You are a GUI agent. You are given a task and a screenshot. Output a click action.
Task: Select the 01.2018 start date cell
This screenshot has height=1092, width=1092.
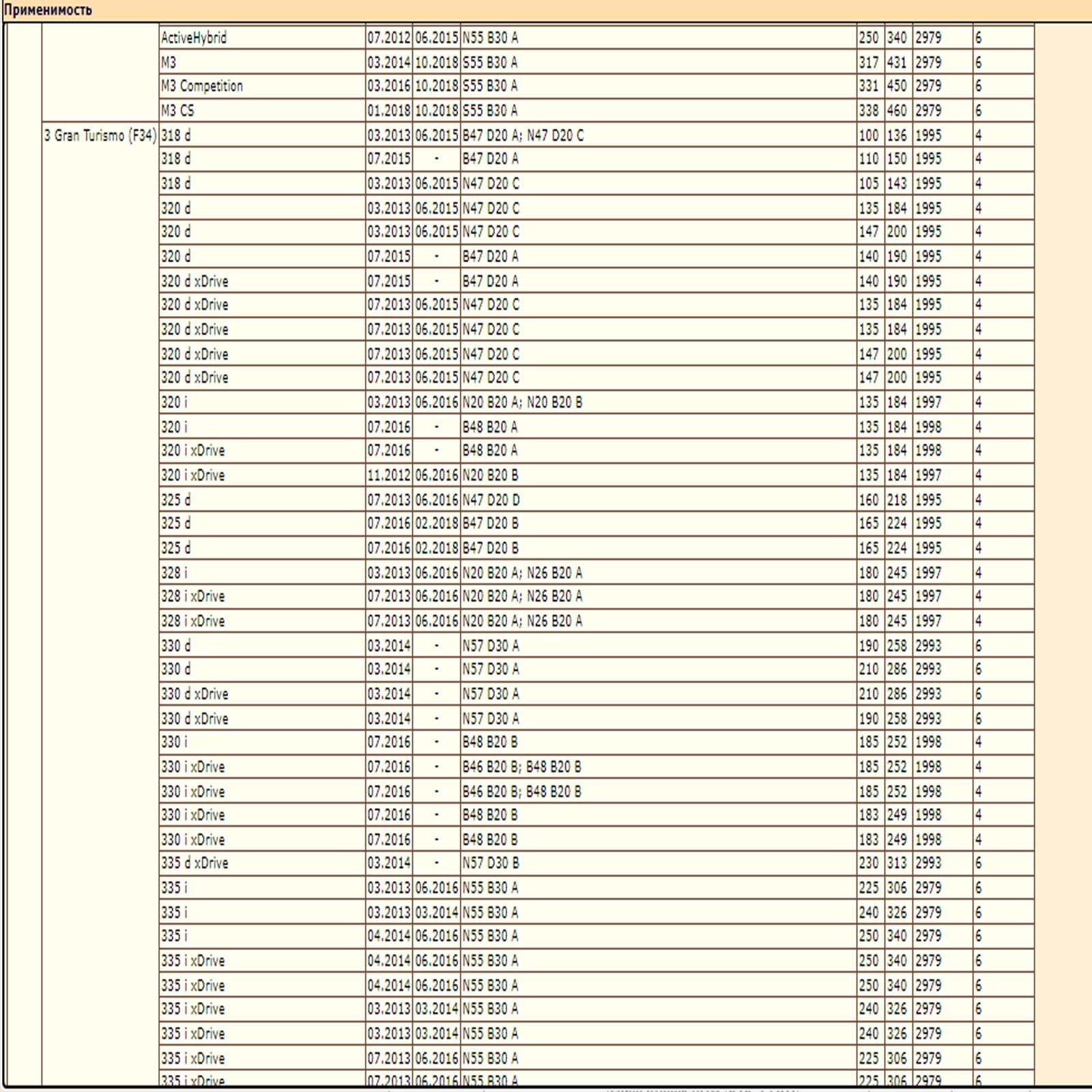click(x=389, y=111)
